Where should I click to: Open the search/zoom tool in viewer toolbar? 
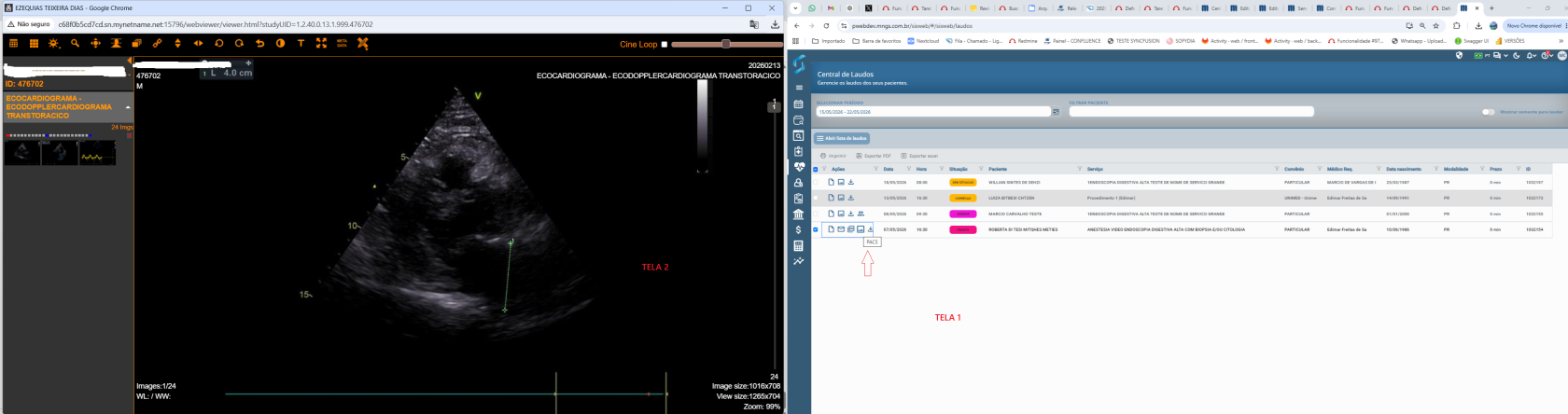[x=75, y=43]
